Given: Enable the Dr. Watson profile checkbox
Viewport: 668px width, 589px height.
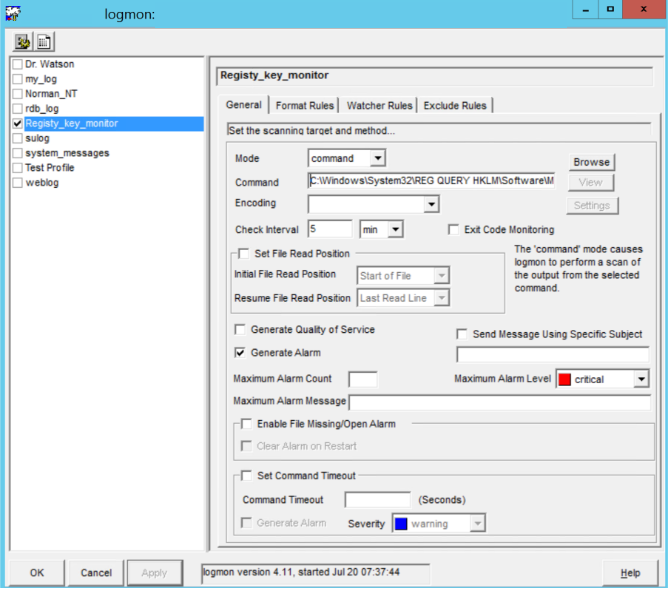Looking at the screenshot, I should [x=17, y=64].
